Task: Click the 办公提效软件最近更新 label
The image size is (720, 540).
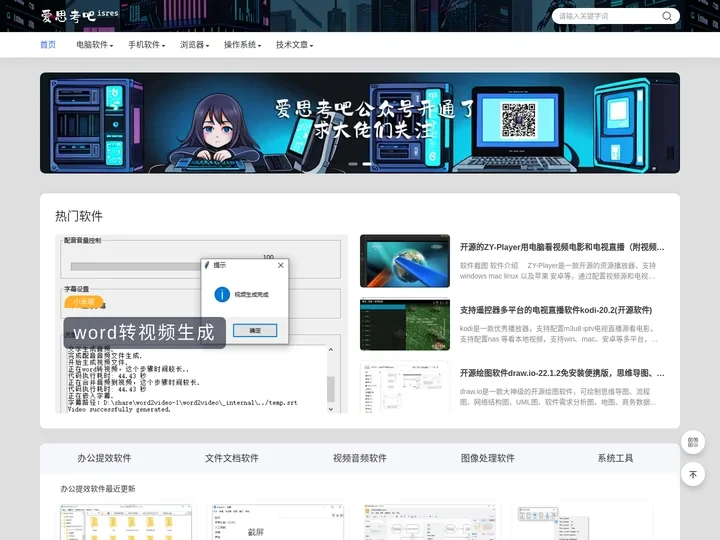Action: tap(98, 489)
